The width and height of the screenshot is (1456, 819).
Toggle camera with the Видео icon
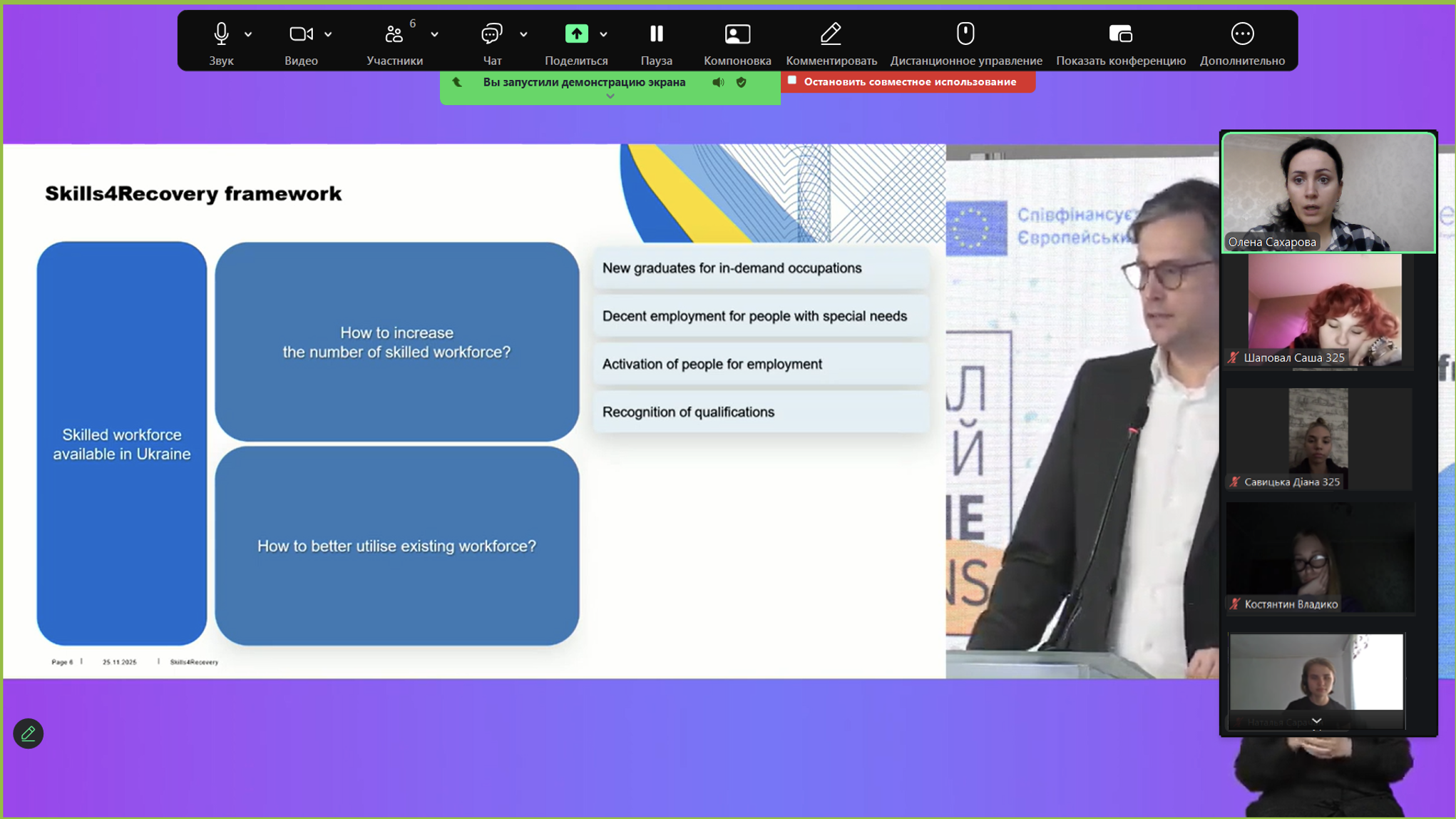point(301,34)
